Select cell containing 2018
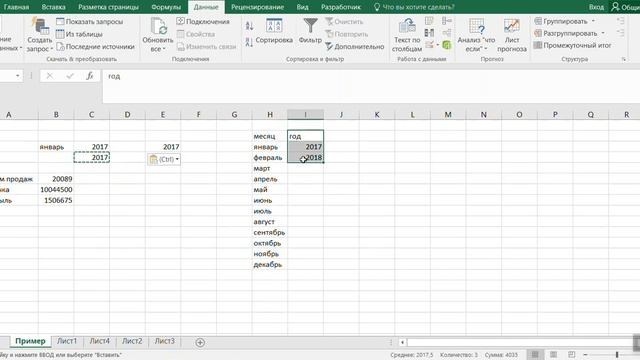The width and height of the screenshot is (640, 360). click(305, 158)
